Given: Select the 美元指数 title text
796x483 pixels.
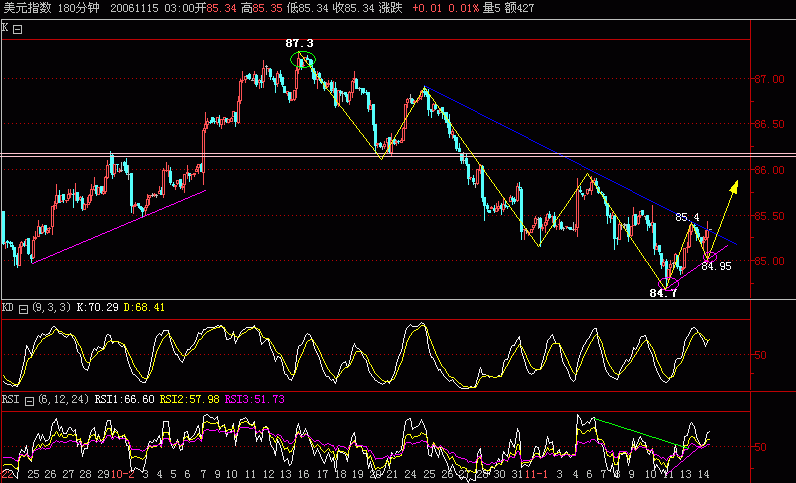Looking at the screenshot, I should point(27,8).
